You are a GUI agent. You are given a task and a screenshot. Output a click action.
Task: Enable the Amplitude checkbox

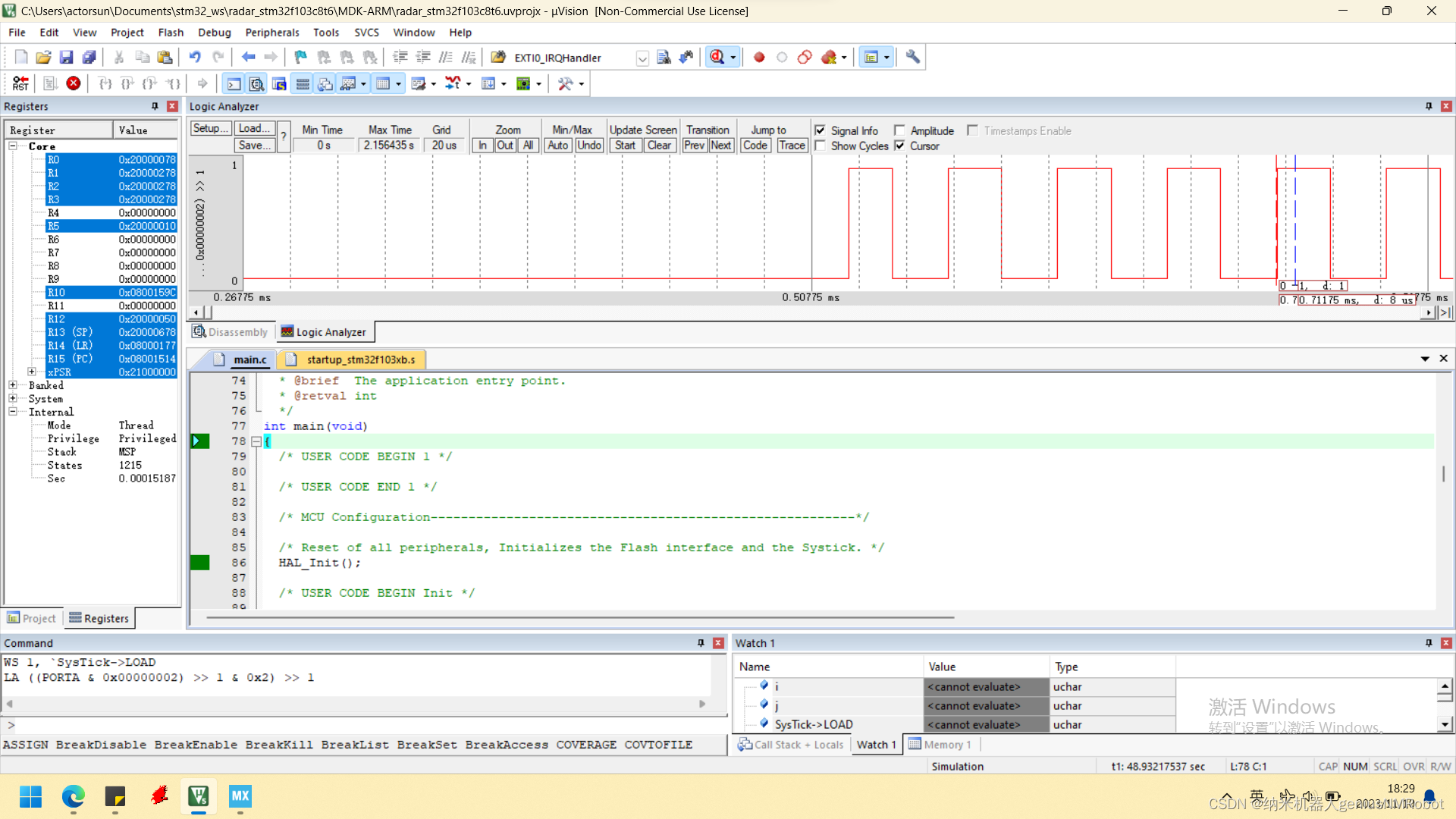click(899, 130)
